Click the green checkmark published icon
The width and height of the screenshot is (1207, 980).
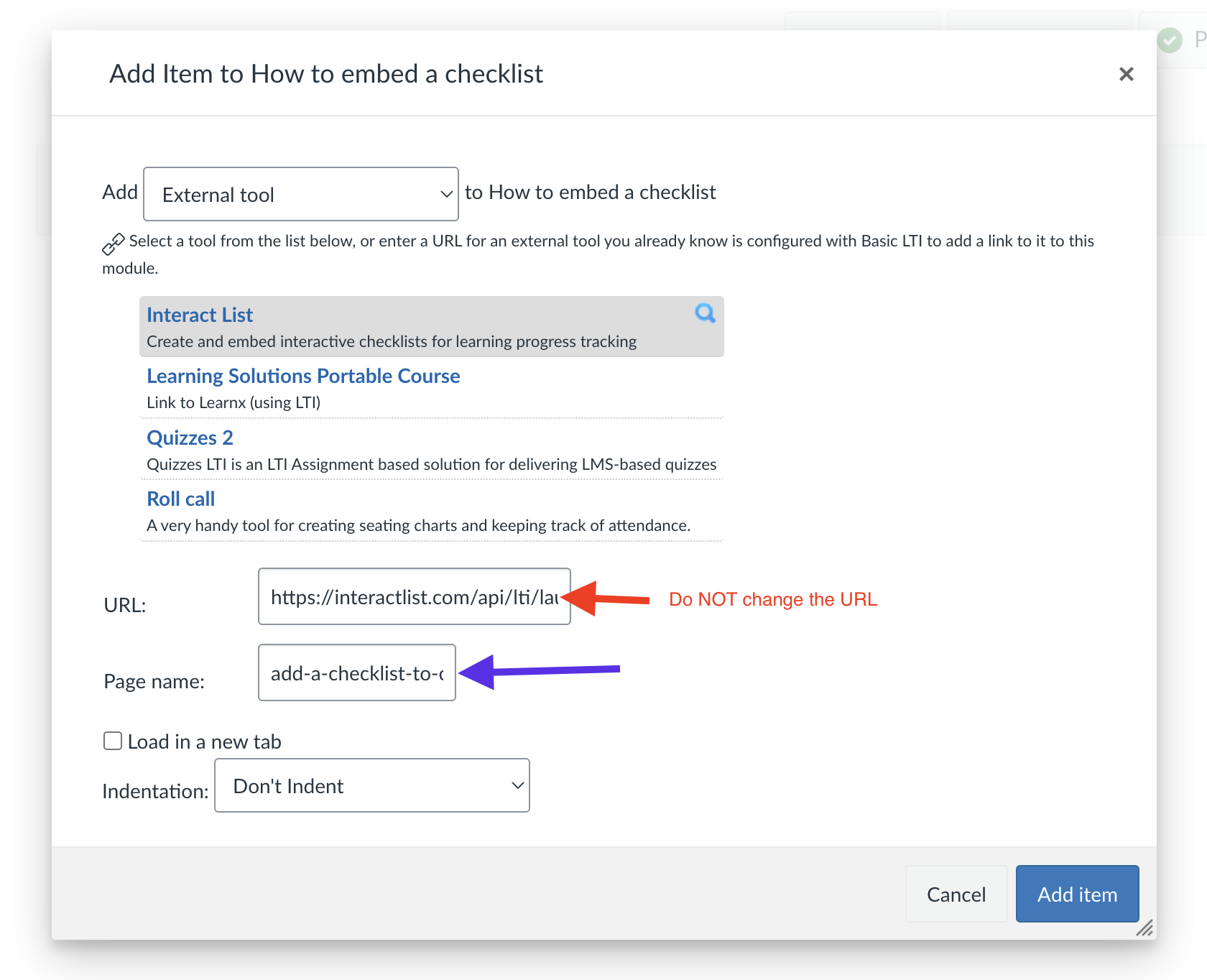(x=1170, y=40)
